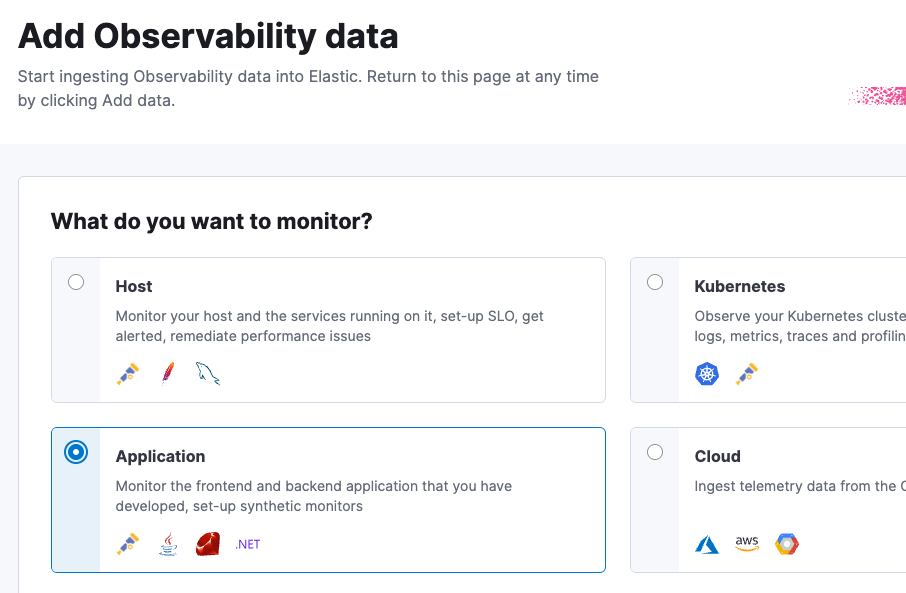Screen dimensions: 906x593
Task: Click the MySQL dolphin icon in Host card
Action: (208, 374)
